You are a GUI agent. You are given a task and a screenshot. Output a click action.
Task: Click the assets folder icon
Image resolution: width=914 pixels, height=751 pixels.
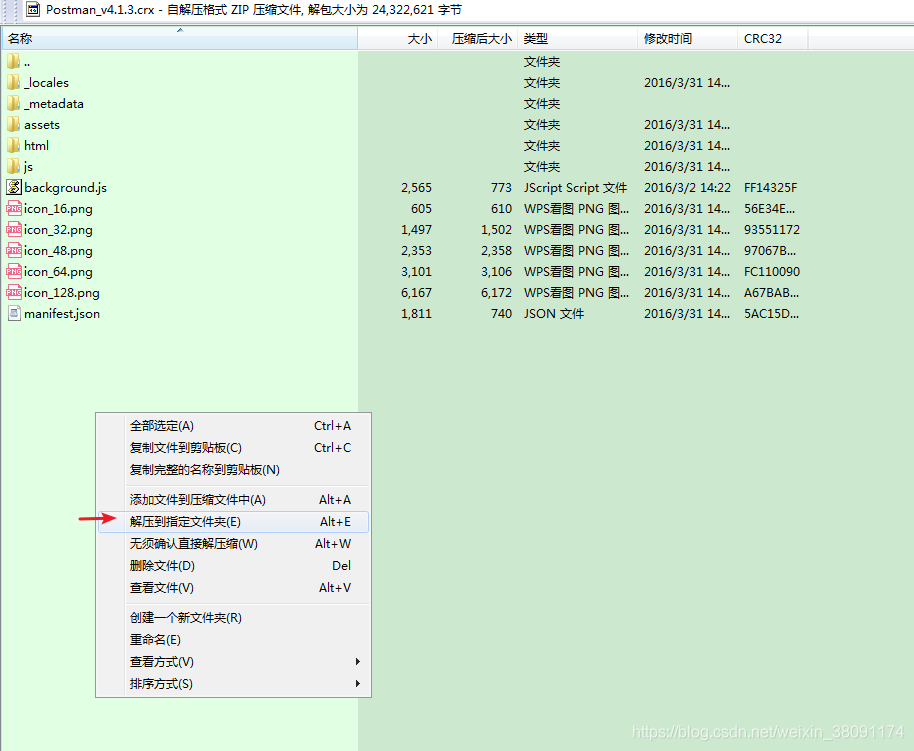click(x=14, y=125)
